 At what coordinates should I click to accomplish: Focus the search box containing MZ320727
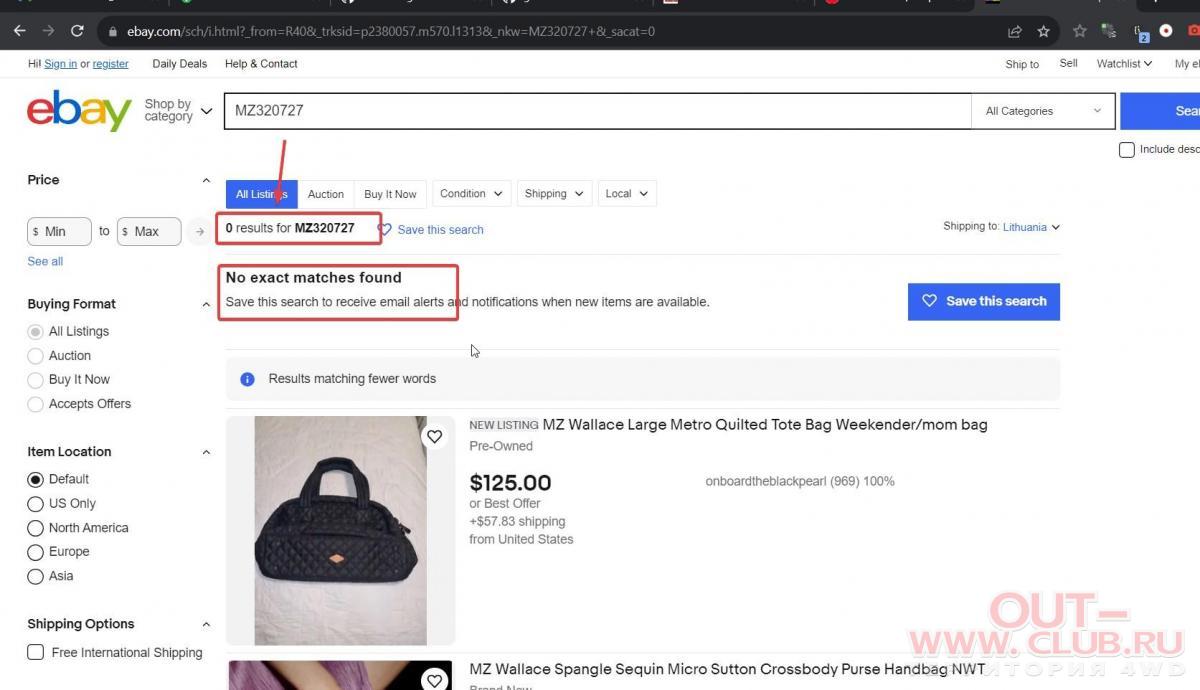(598, 111)
